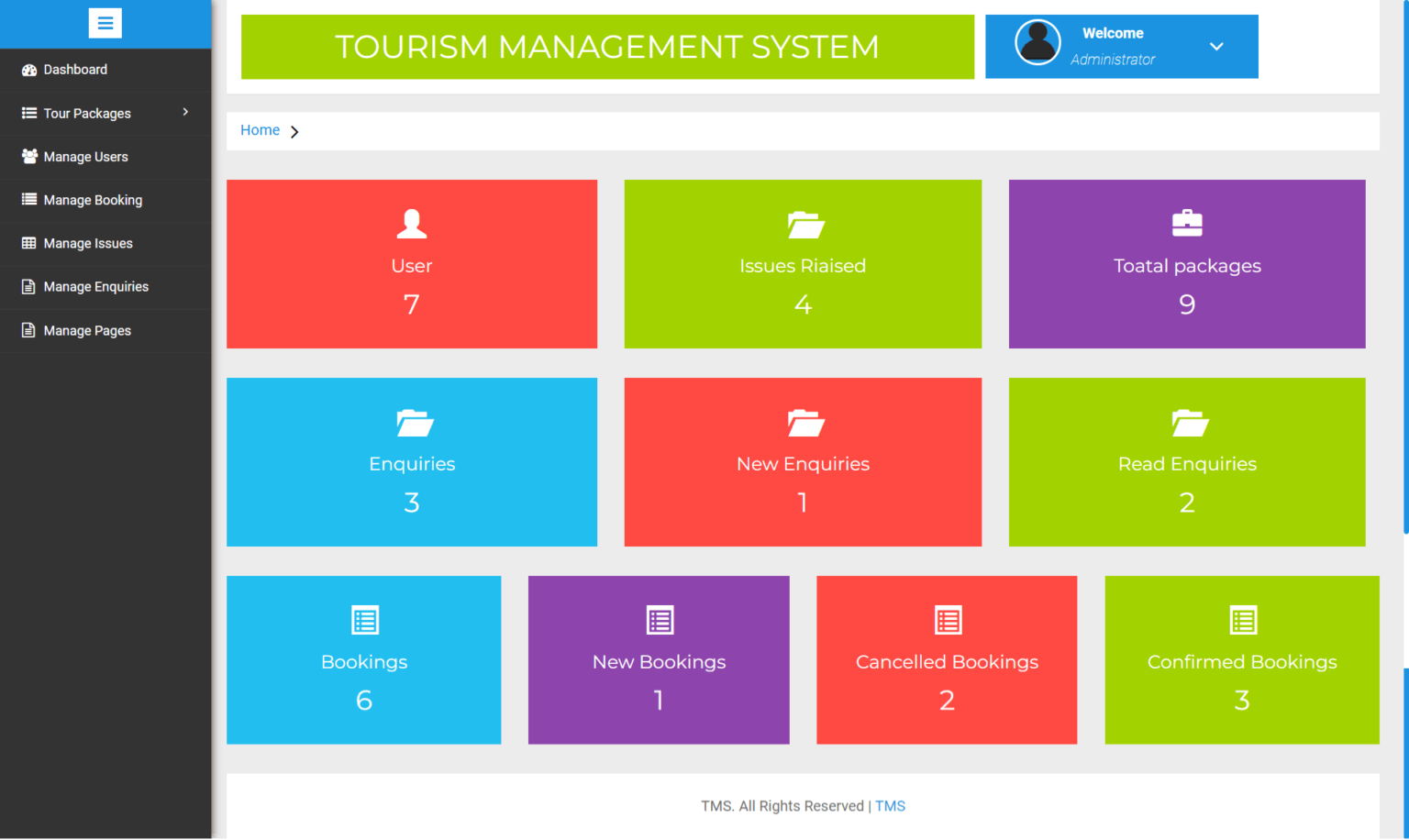
Task: Click the Toatal packages label
Action: 1187,266
